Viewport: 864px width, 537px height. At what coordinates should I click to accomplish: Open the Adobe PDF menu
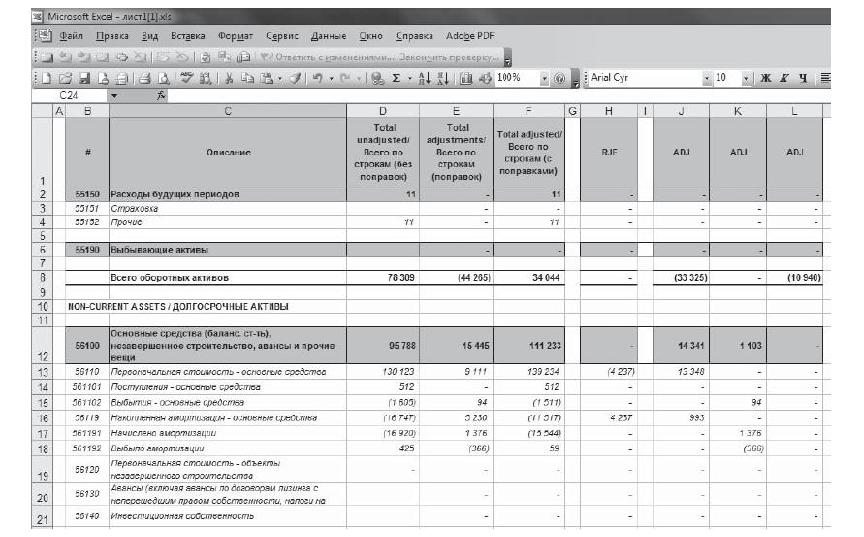470,36
